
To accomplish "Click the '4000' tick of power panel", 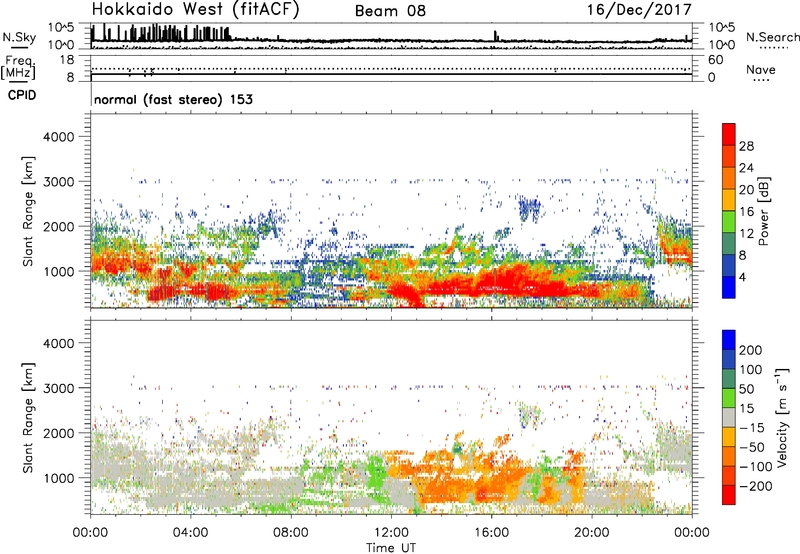I will tap(59, 137).
